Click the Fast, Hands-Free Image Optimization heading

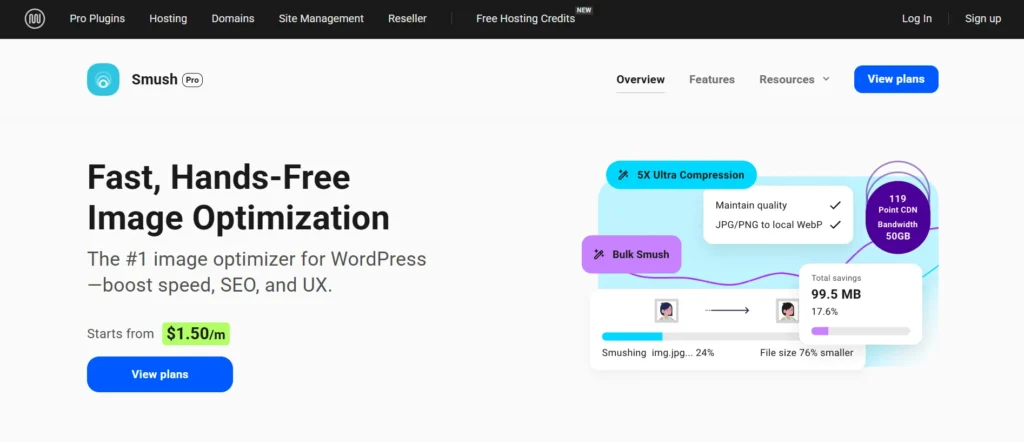pyautogui.click(x=238, y=198)
